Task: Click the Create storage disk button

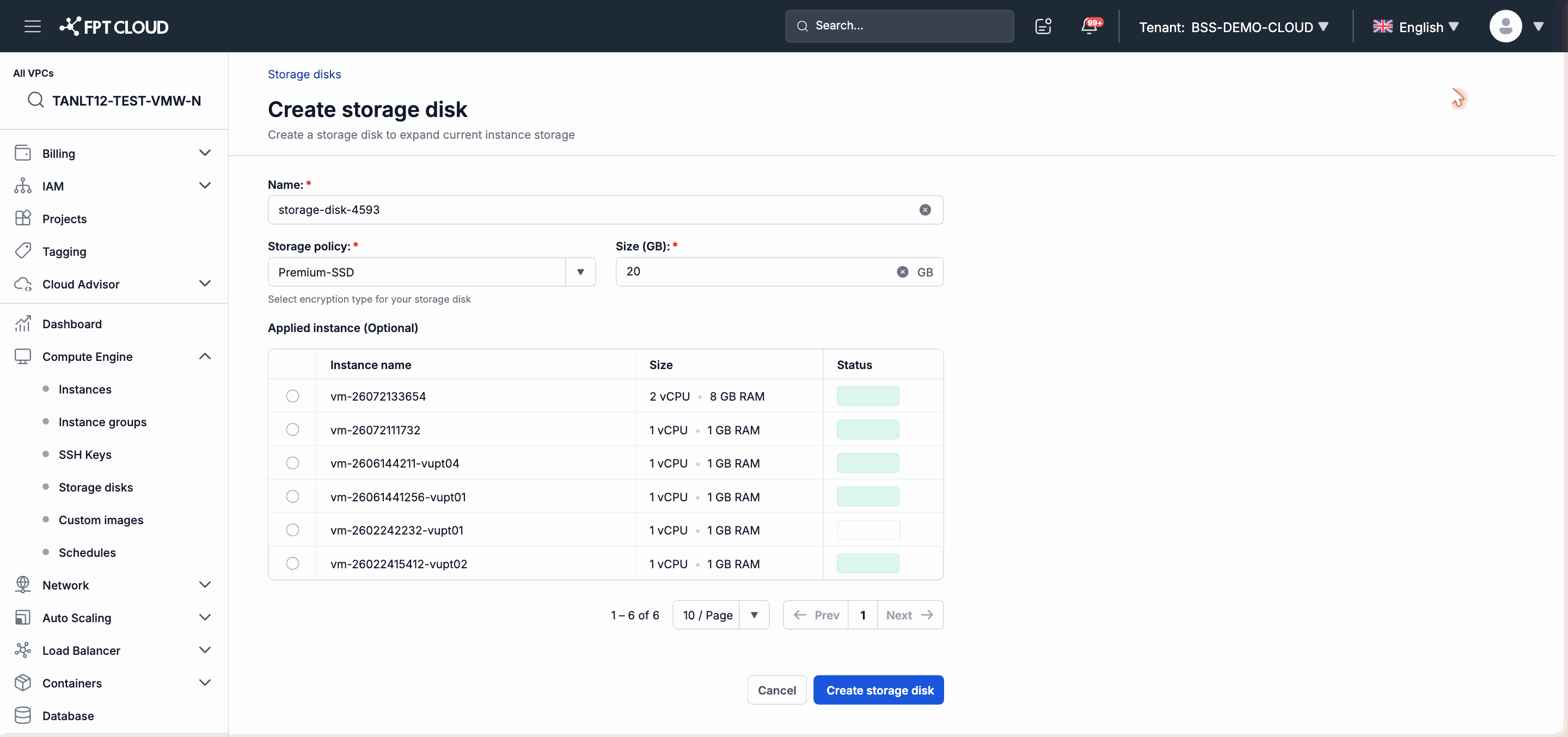Action: [x=879, y=690]
